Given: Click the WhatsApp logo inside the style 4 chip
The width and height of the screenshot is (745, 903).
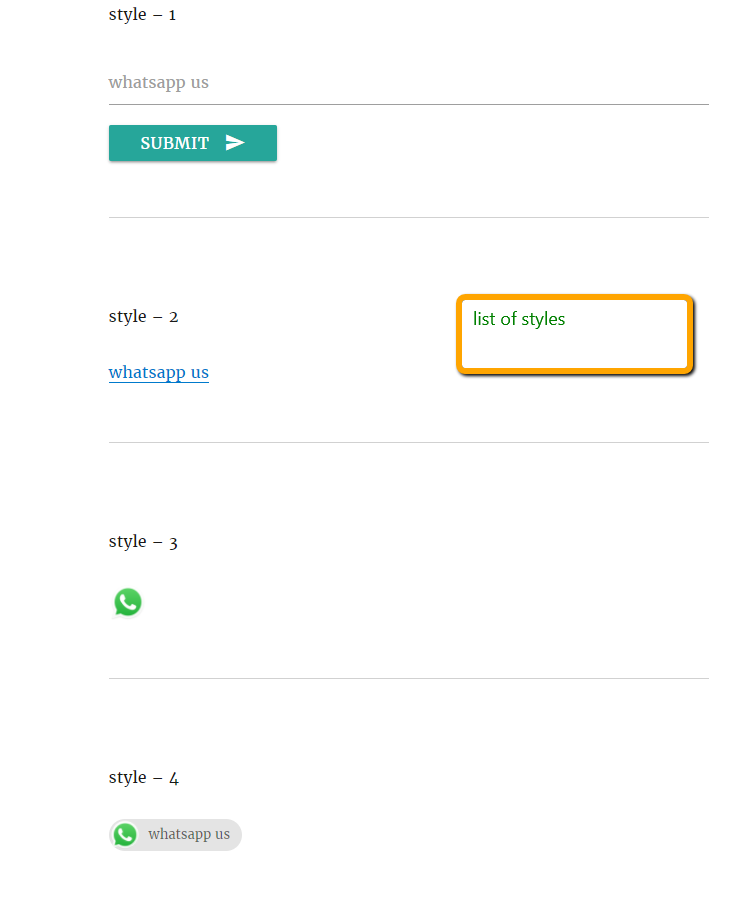Looking at the screenshot, I should pos(125,835).
